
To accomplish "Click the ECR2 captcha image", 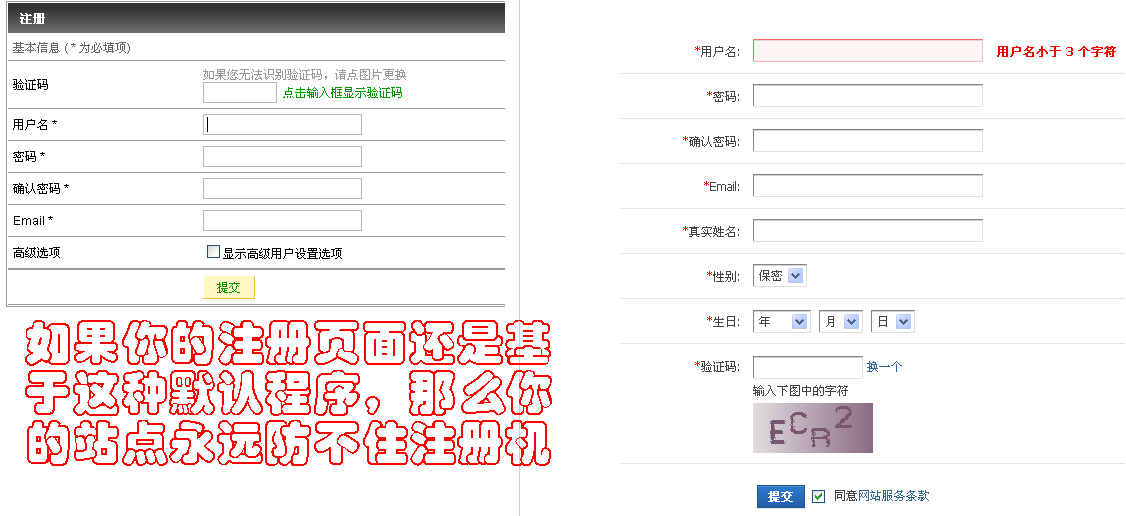I will point(813,428).
